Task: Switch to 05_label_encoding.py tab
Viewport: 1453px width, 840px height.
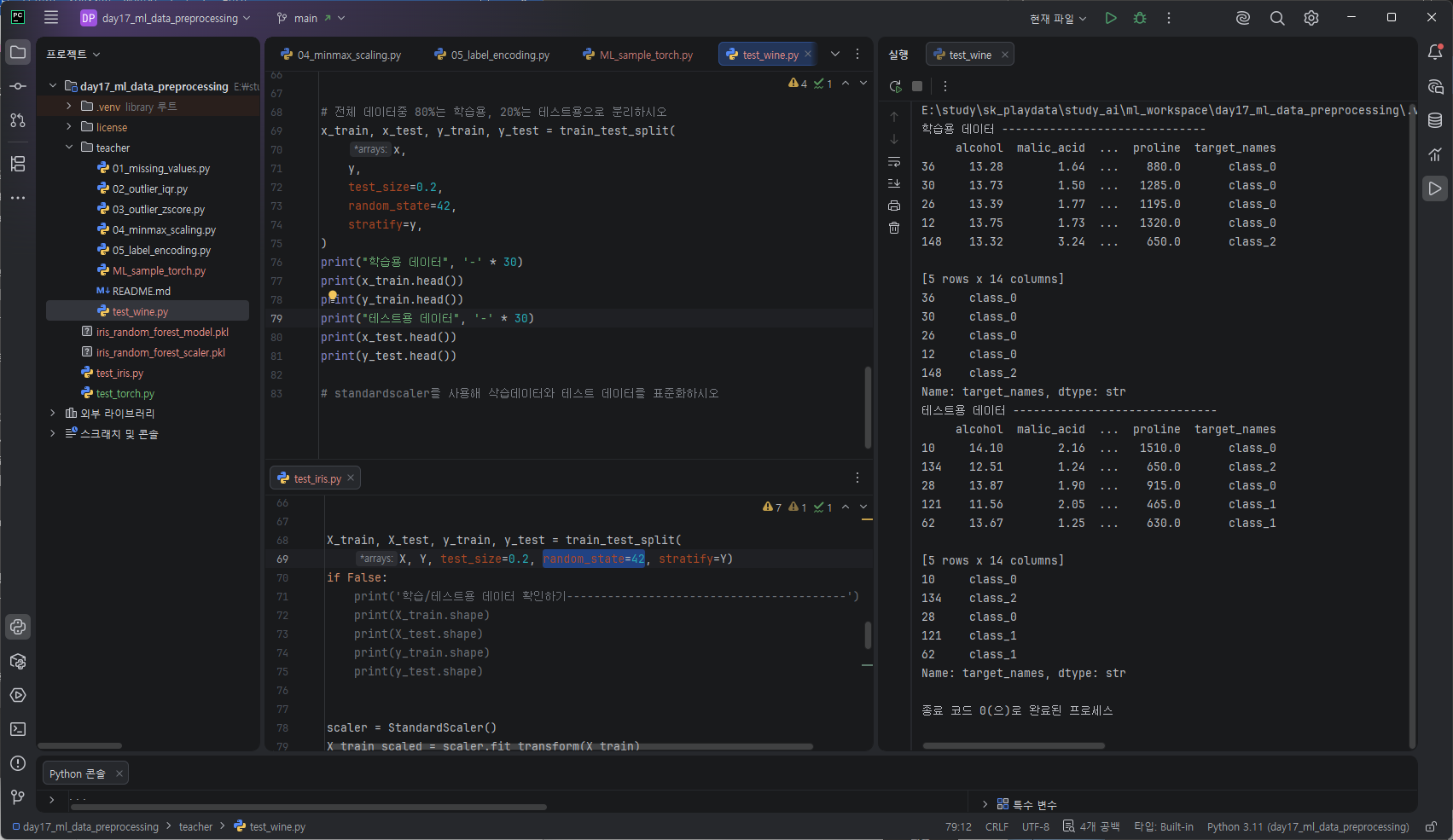Action: pos(491,55)
